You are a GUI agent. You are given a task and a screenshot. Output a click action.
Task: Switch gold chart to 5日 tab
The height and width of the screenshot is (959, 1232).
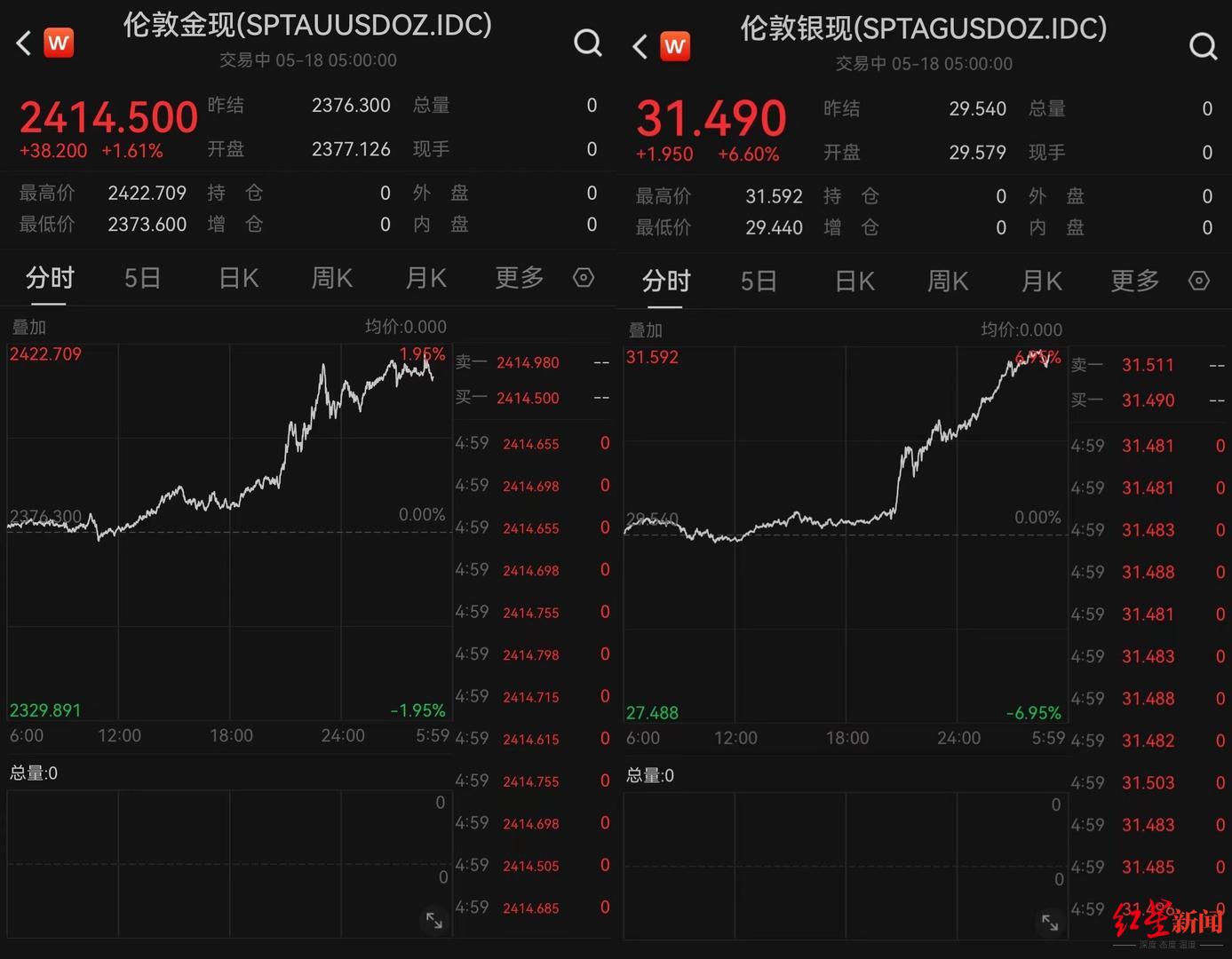pos(142,279)
